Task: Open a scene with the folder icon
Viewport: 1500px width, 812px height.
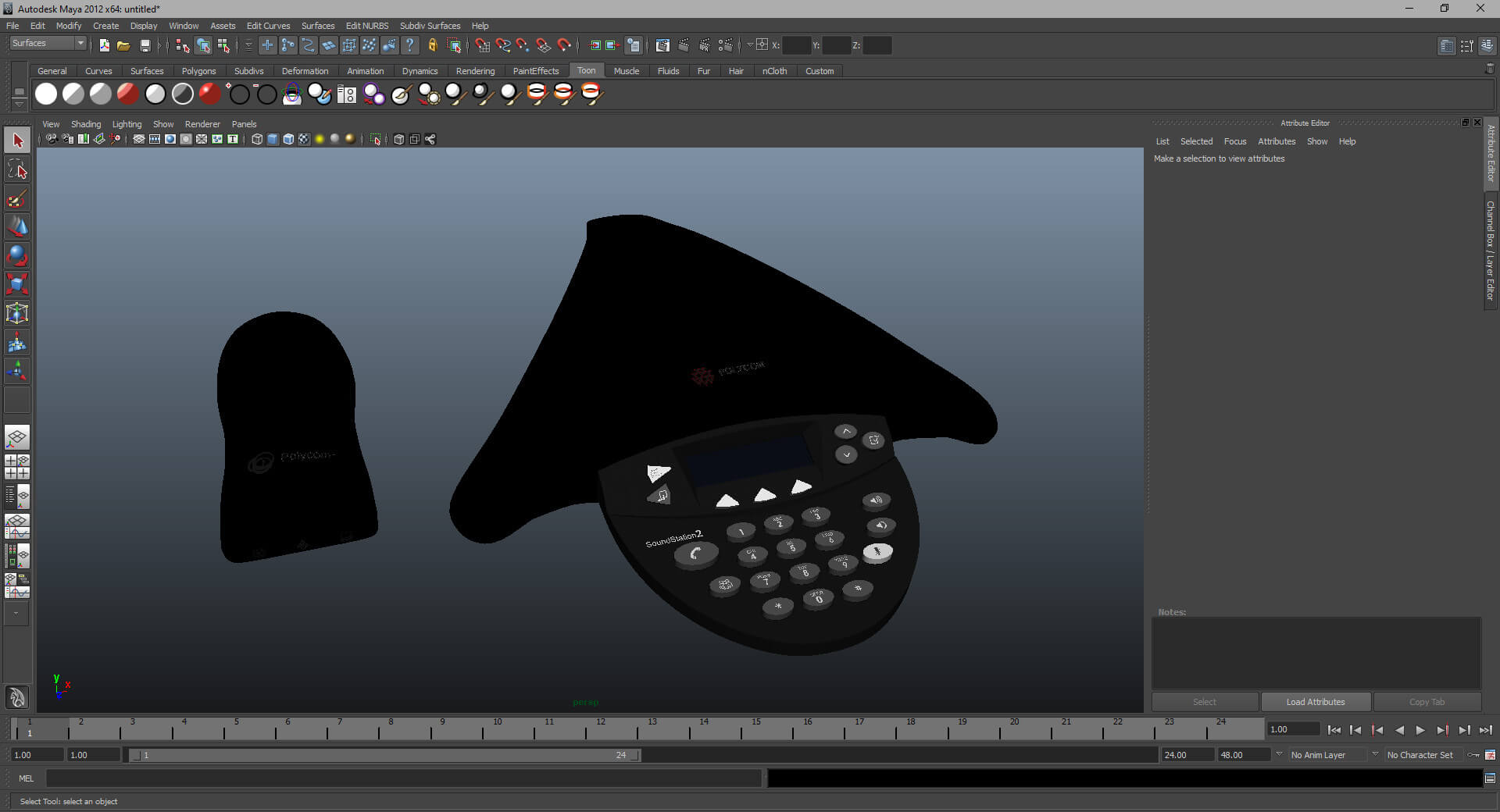Action: tap(123, 46)
